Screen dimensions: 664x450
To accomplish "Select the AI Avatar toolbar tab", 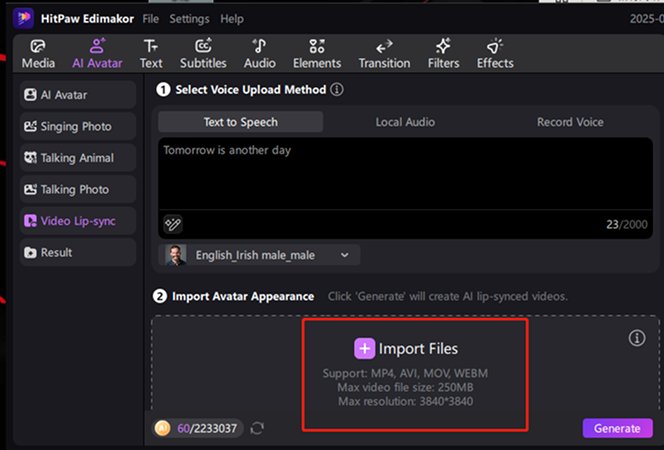I will (97, 54).
